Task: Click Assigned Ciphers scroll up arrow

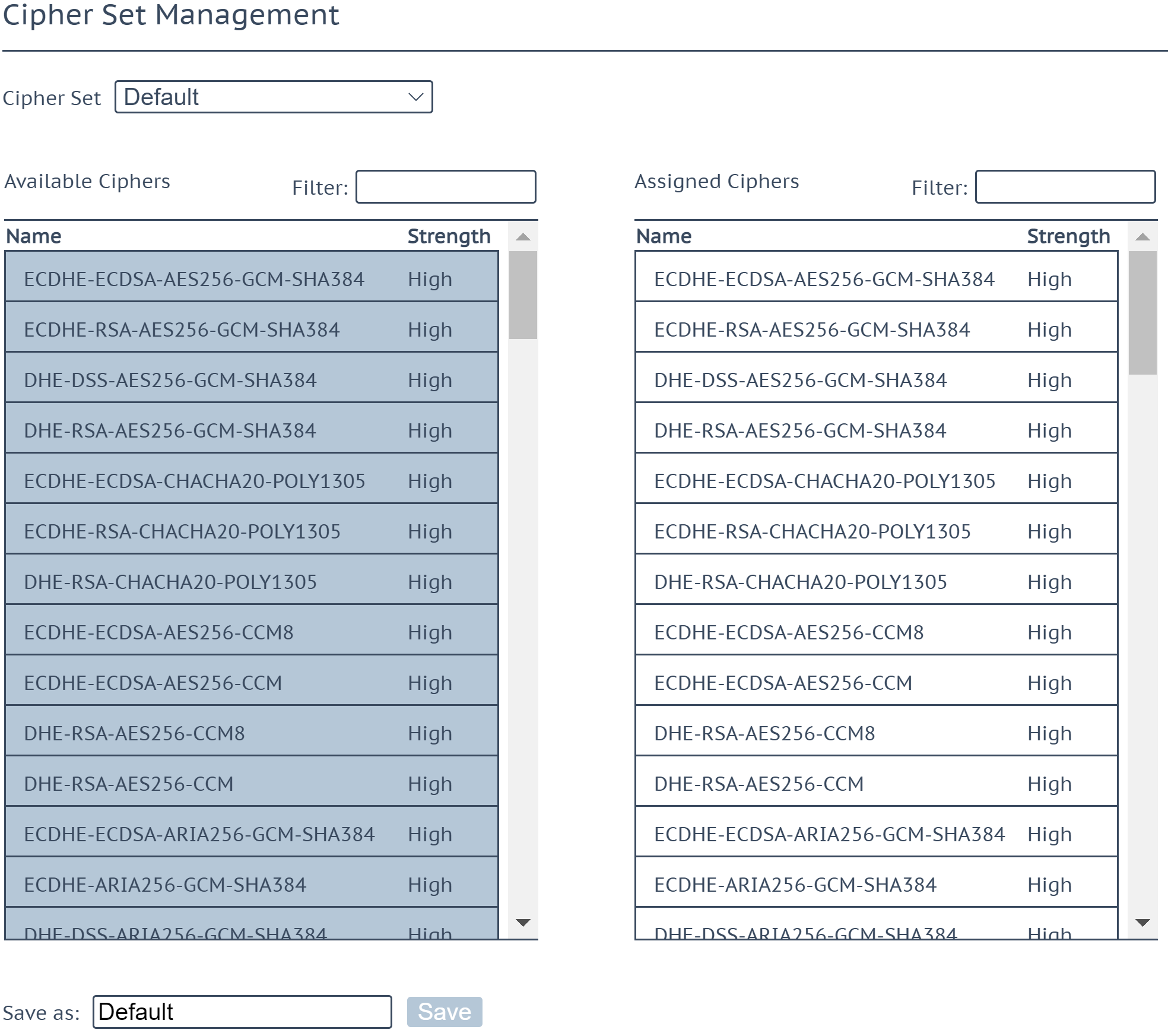Action: (x=1142, y=237)
